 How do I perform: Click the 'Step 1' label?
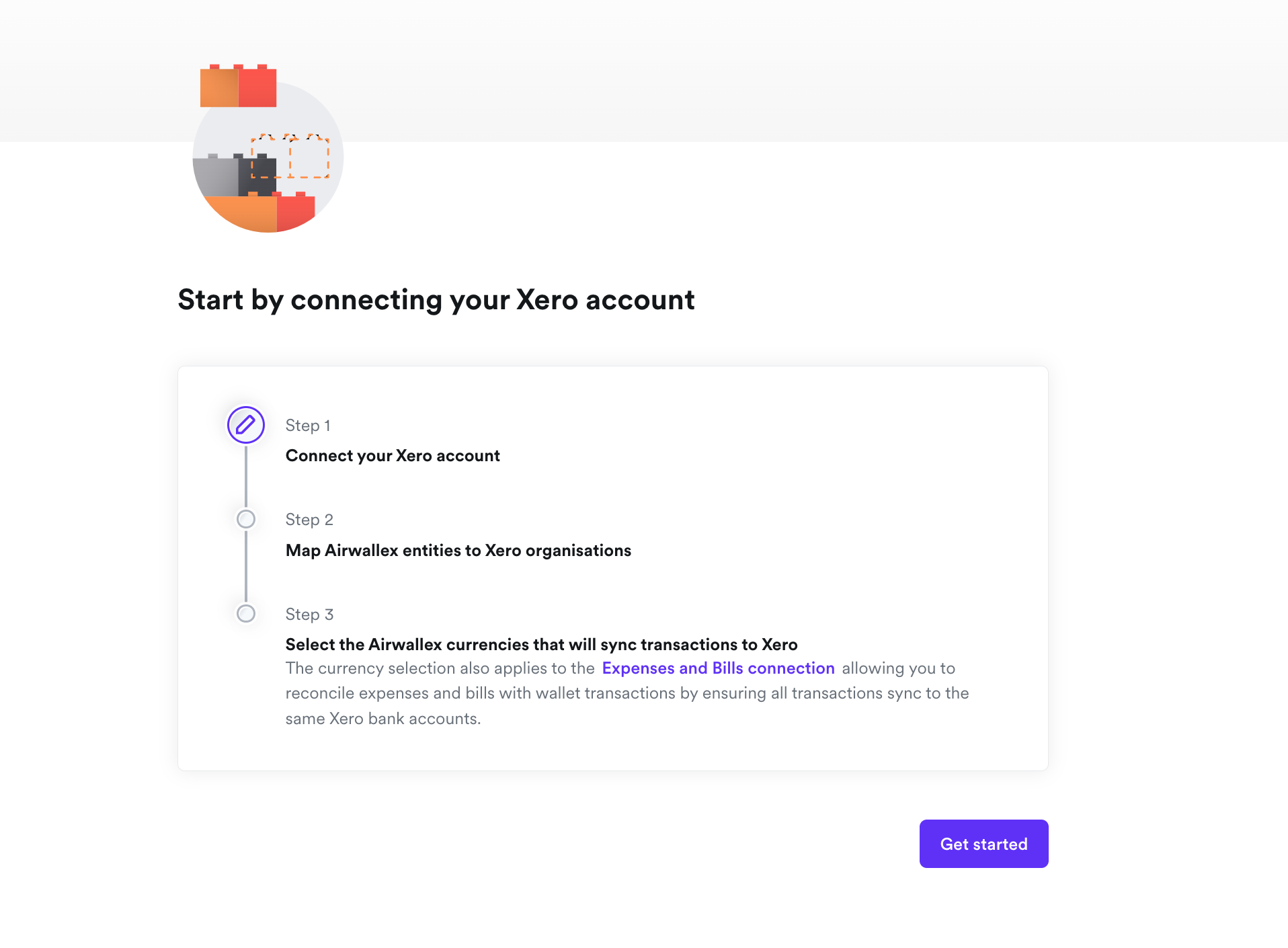[308, 426]
